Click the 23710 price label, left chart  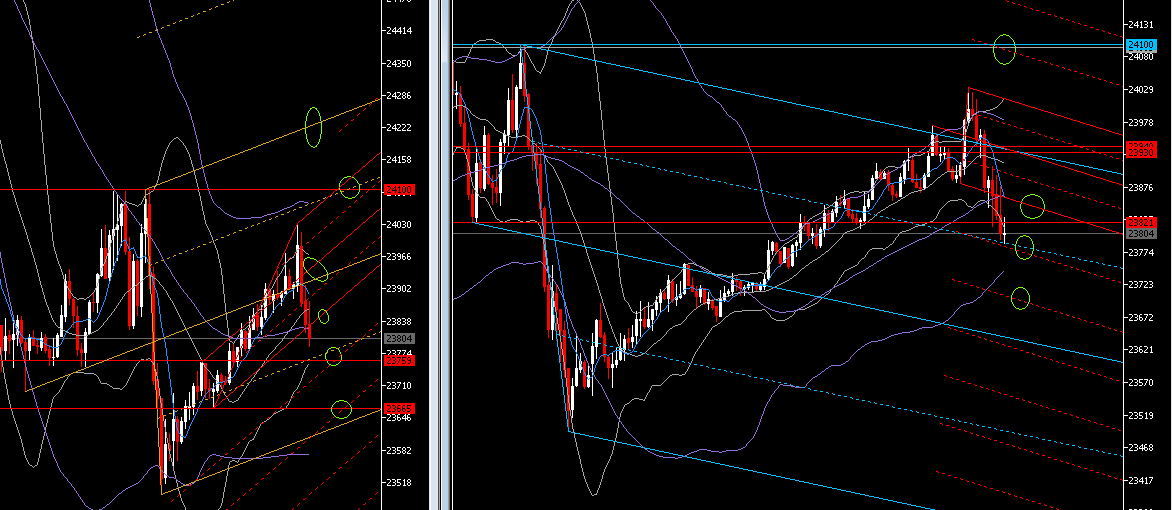tap(399, 385)
